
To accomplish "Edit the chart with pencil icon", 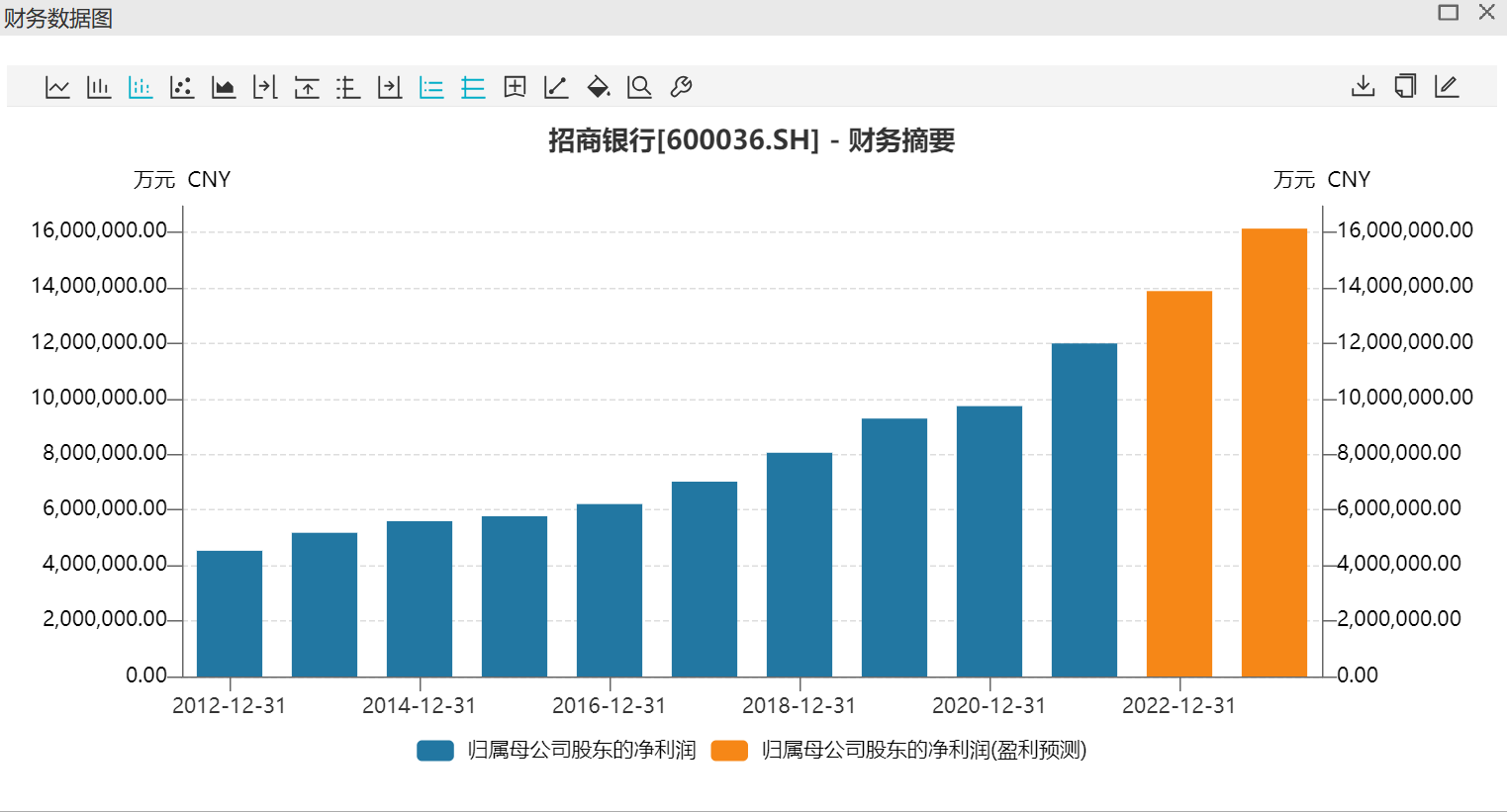I will (x=1447, y=87).
